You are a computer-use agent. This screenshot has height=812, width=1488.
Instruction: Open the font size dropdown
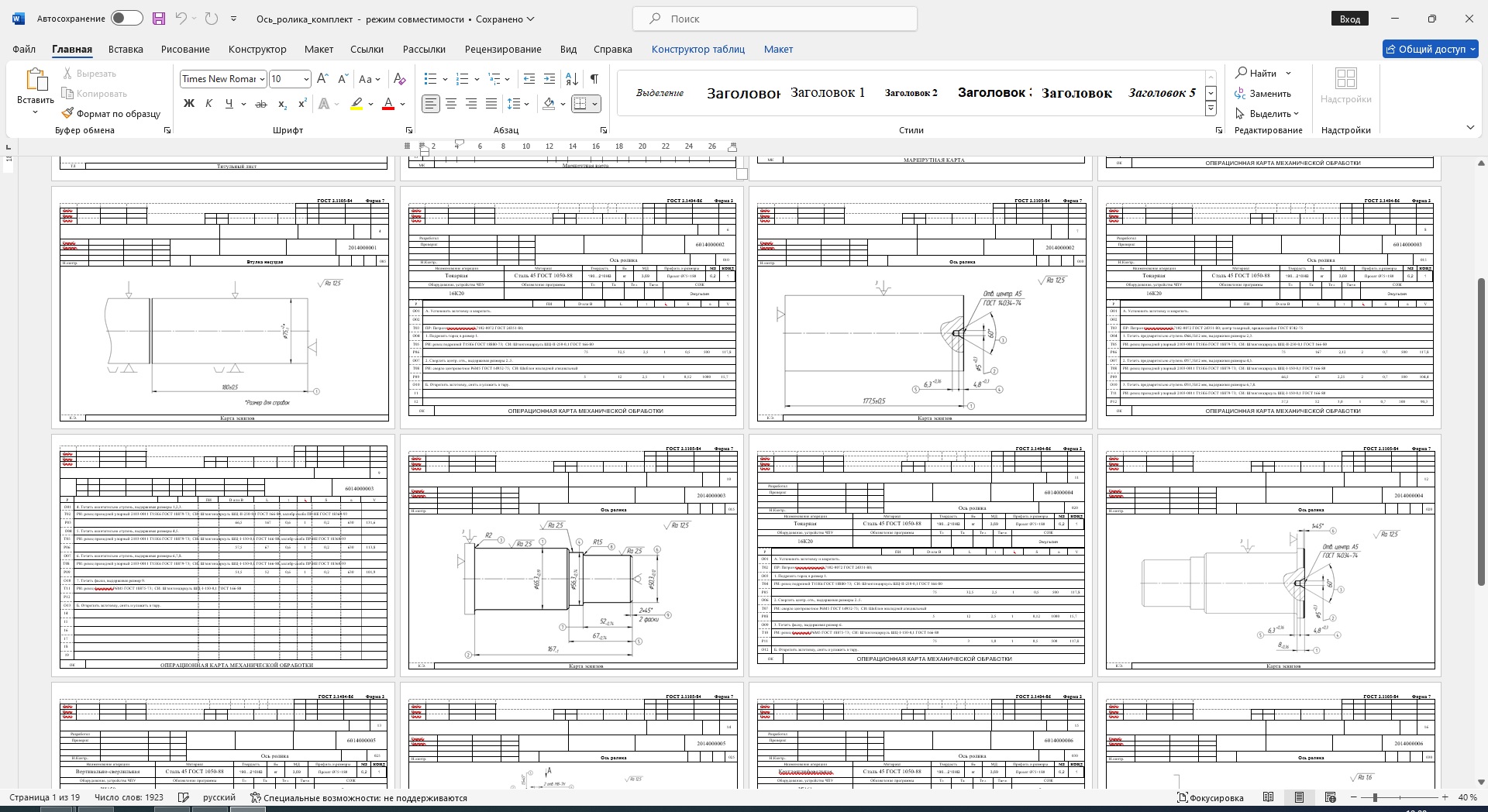pos(306,79)
